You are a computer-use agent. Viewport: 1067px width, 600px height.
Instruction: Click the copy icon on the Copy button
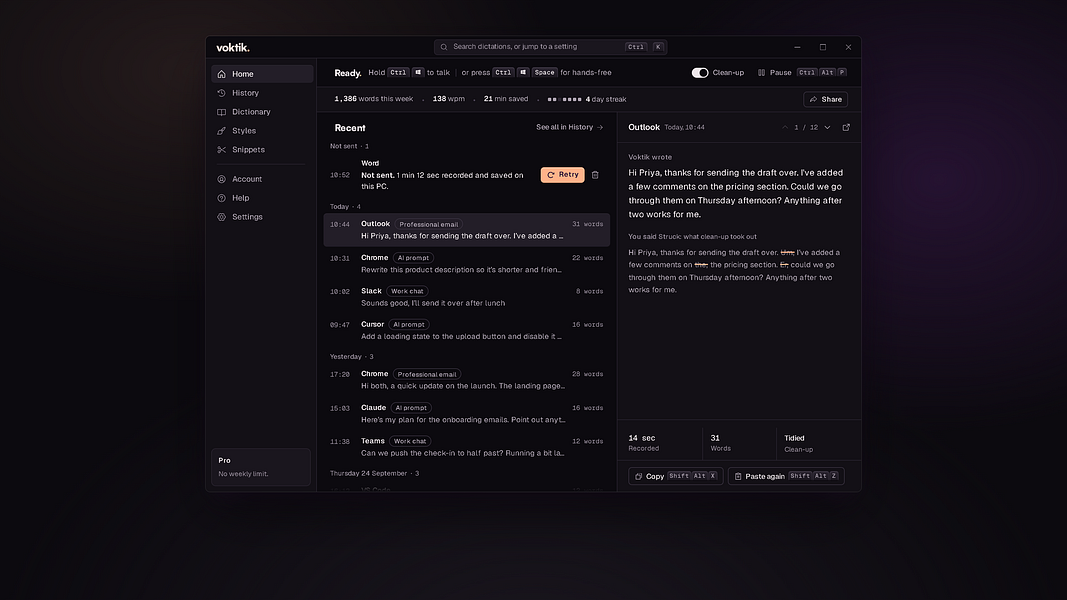pos(638,476)
